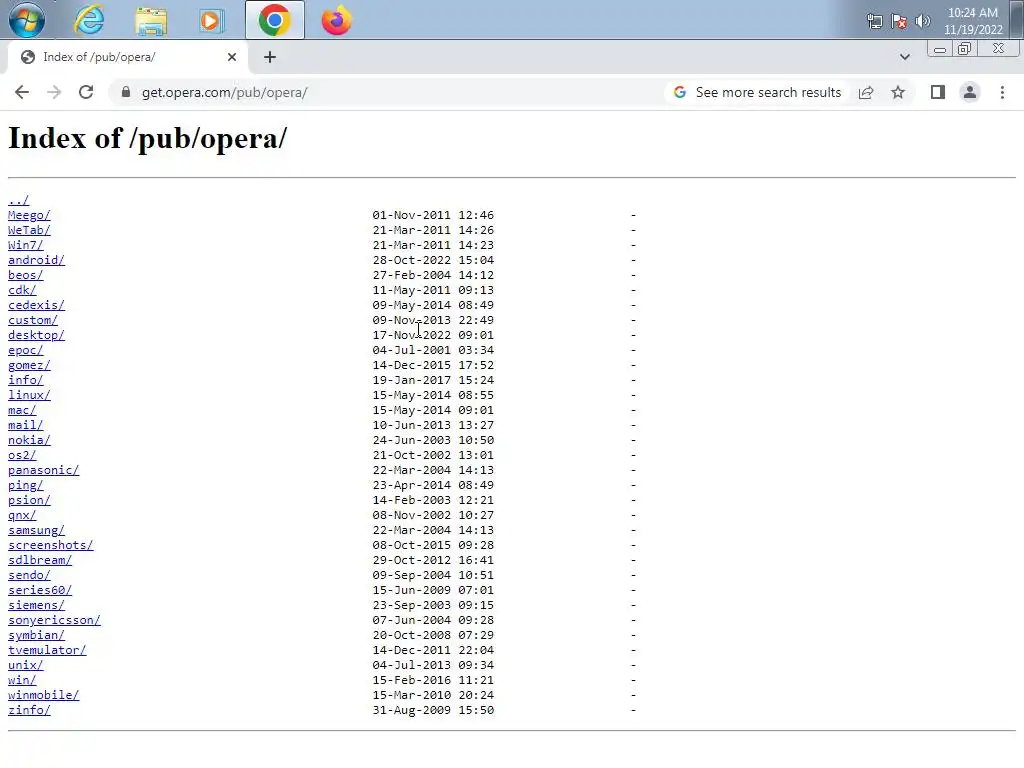Navigate into nokia/ directory

(x=29, y=441)
